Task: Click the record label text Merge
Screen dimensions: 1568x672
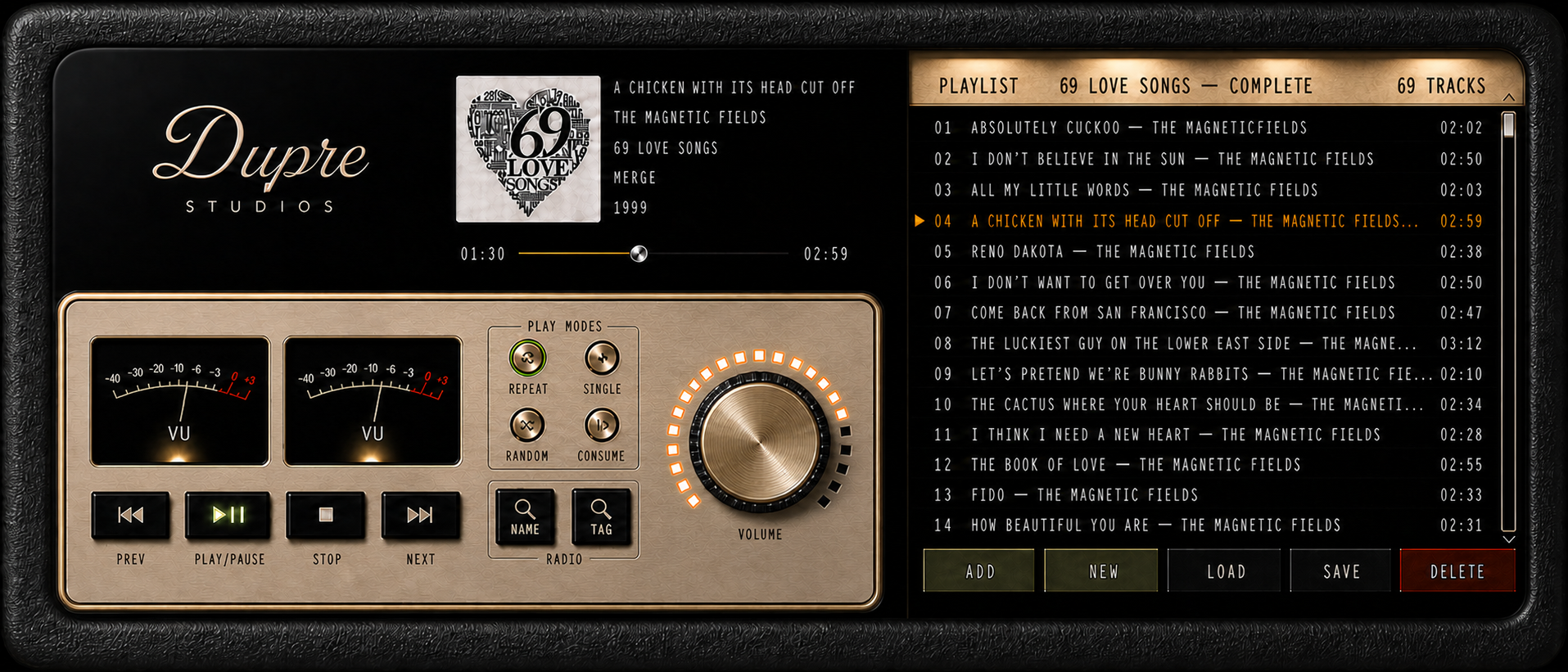Action: pos(635,178)
